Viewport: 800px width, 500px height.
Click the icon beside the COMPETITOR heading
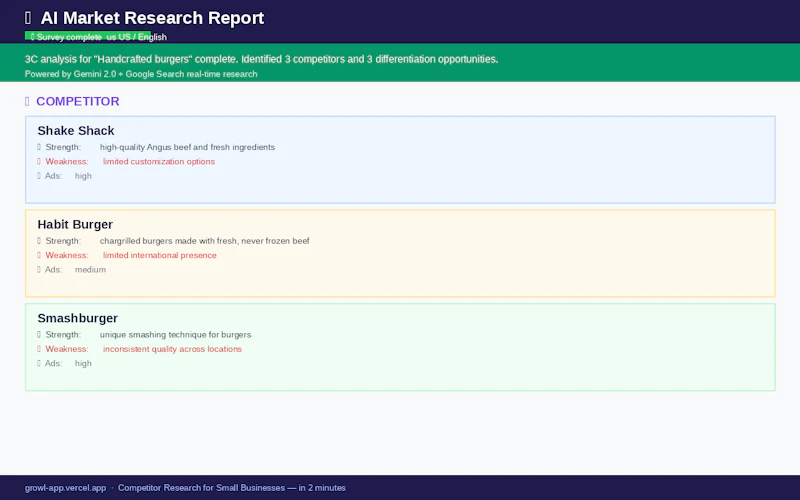pos(27,102)
